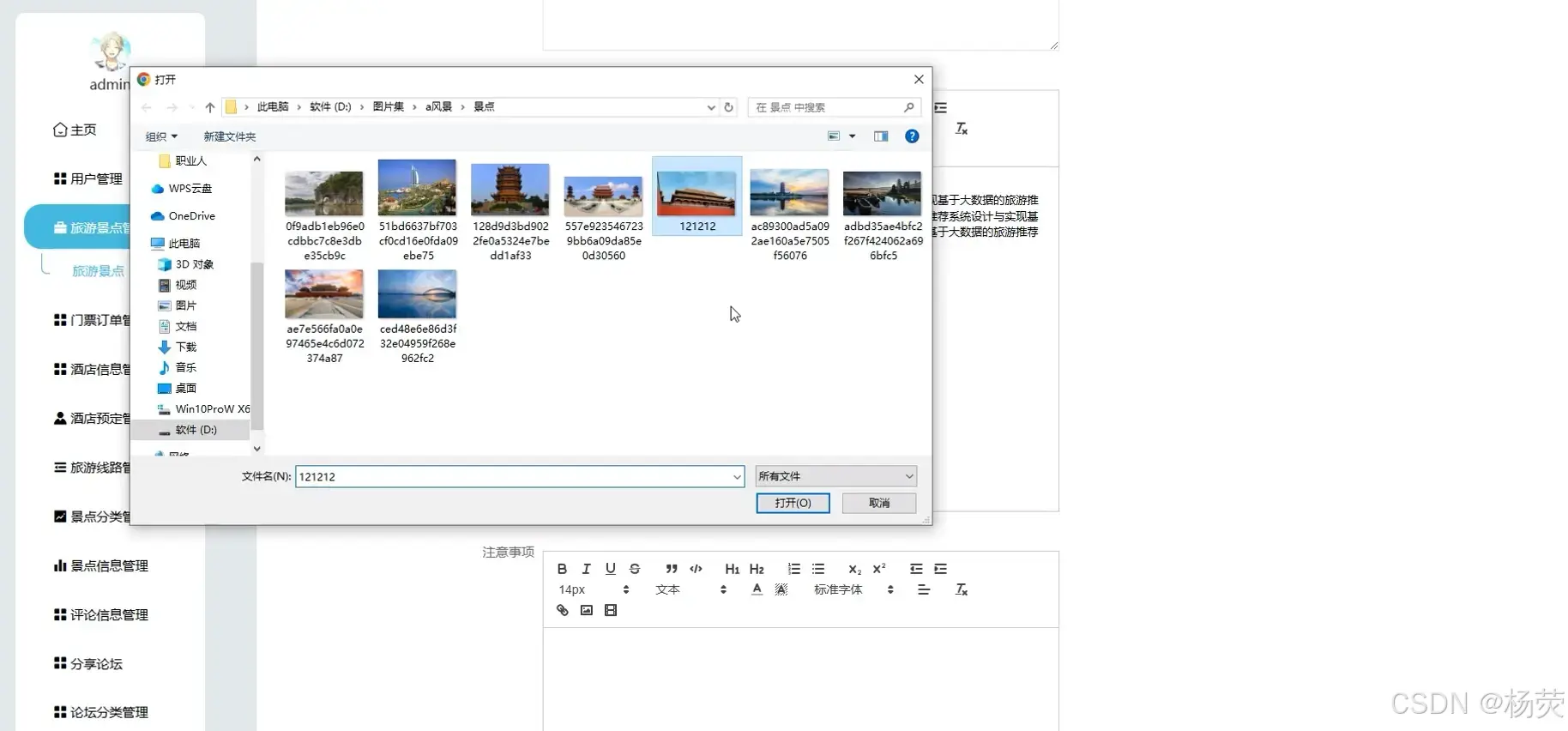Screen dimensions: 1568x731
Task: Open 分享论坛 in the sidebar
Action: click(88, 663)
